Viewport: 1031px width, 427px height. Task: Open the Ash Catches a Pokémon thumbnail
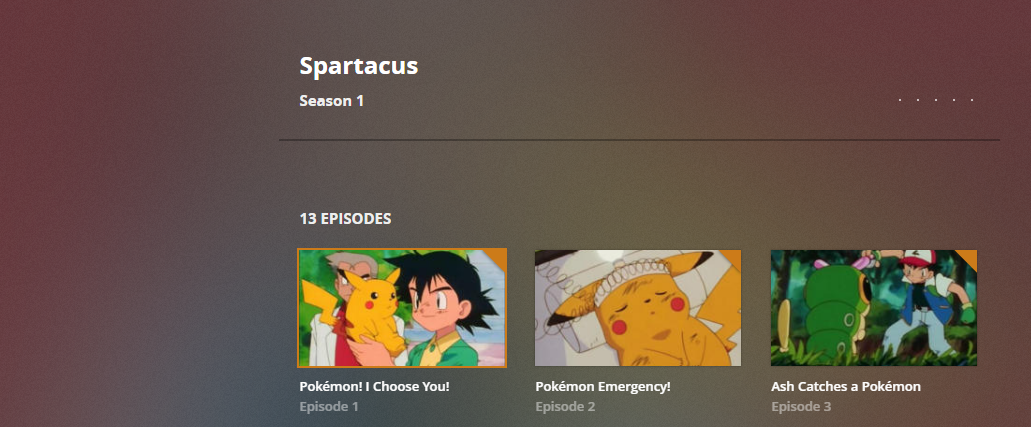click(874, 308)
